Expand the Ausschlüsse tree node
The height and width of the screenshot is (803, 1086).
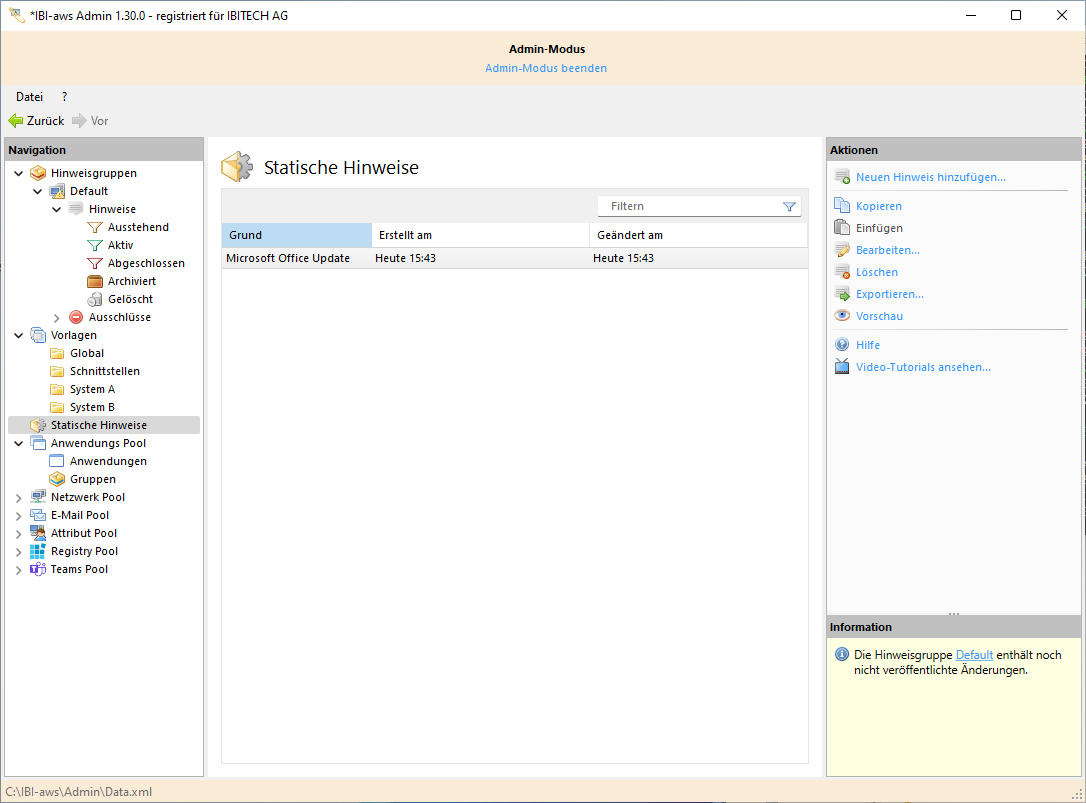coord(57,317)
